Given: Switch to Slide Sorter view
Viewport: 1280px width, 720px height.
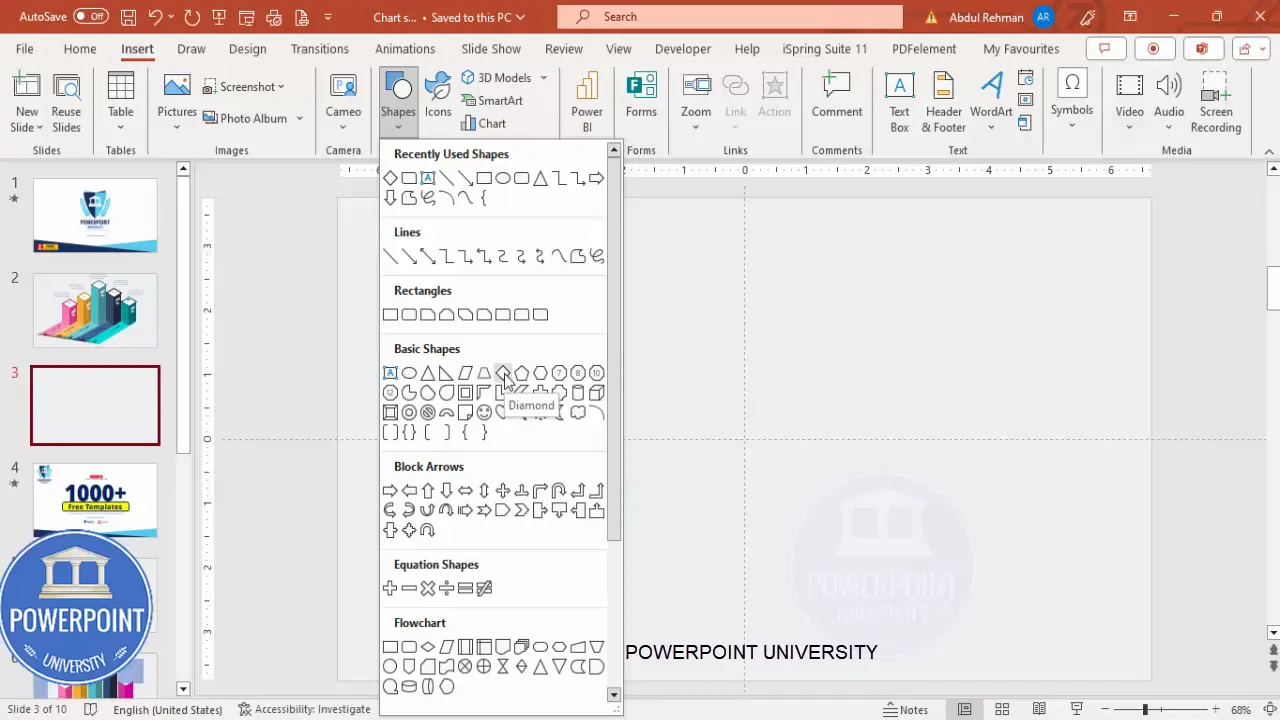Looking at the screenshot, I should tap(1002, 710).
